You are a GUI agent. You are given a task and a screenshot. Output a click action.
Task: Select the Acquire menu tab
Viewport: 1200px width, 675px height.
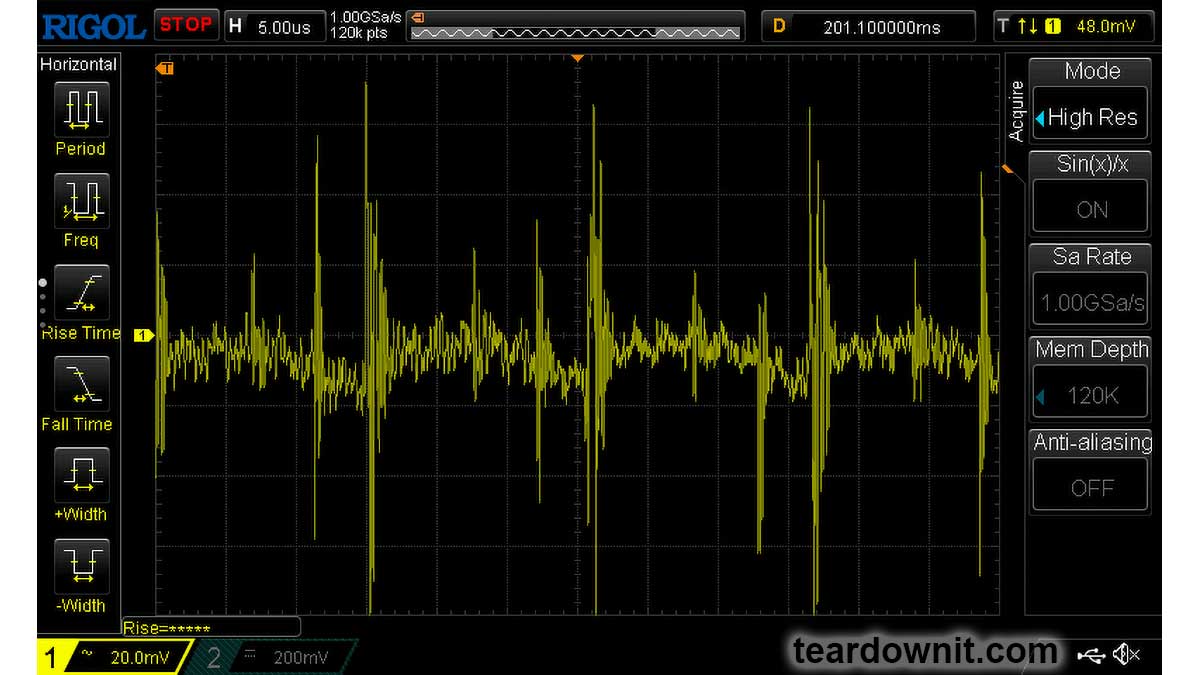point(1016,110)
